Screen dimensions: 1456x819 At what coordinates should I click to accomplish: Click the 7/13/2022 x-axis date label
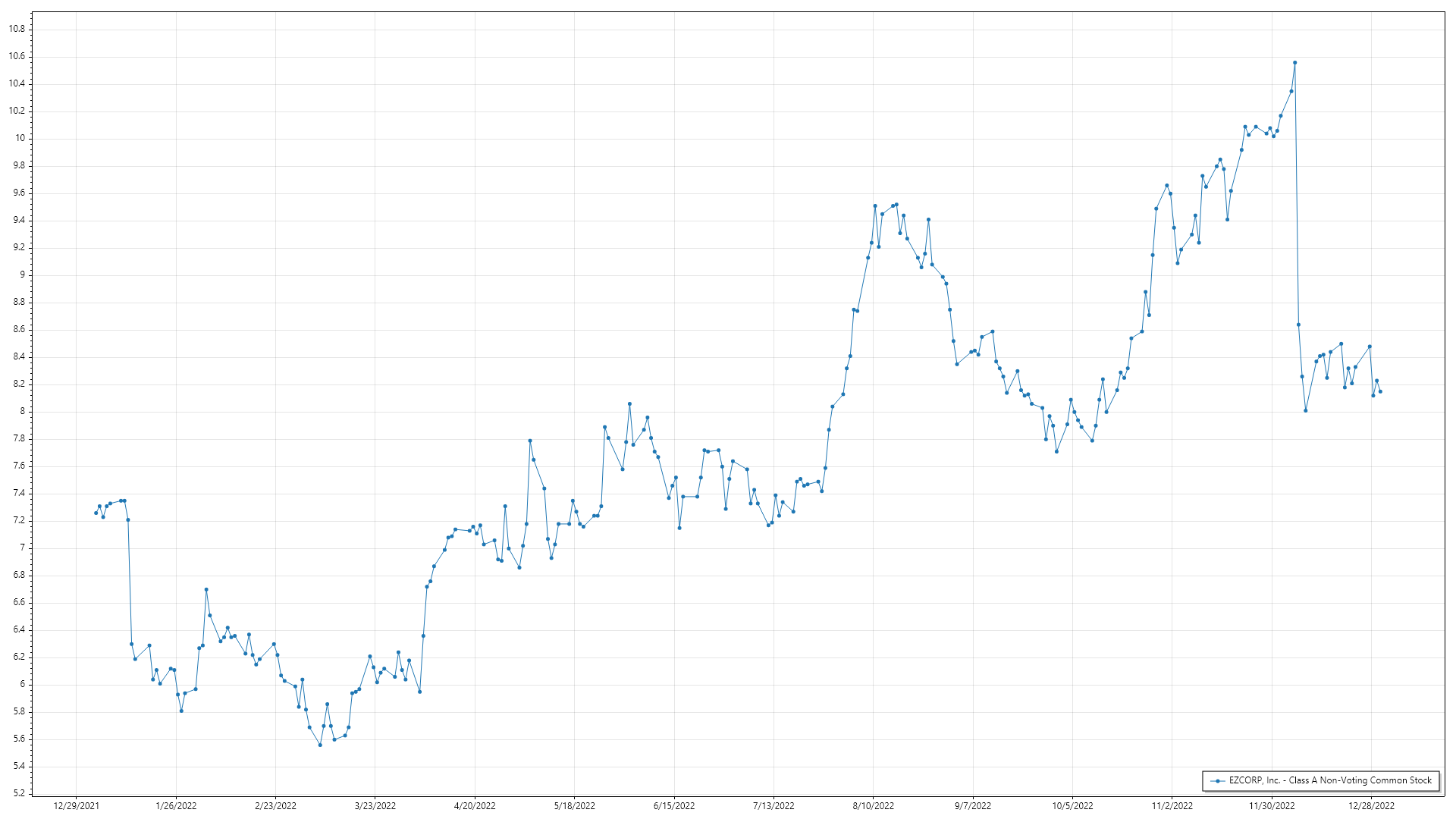pyautogui.click(x=773, y=806)
